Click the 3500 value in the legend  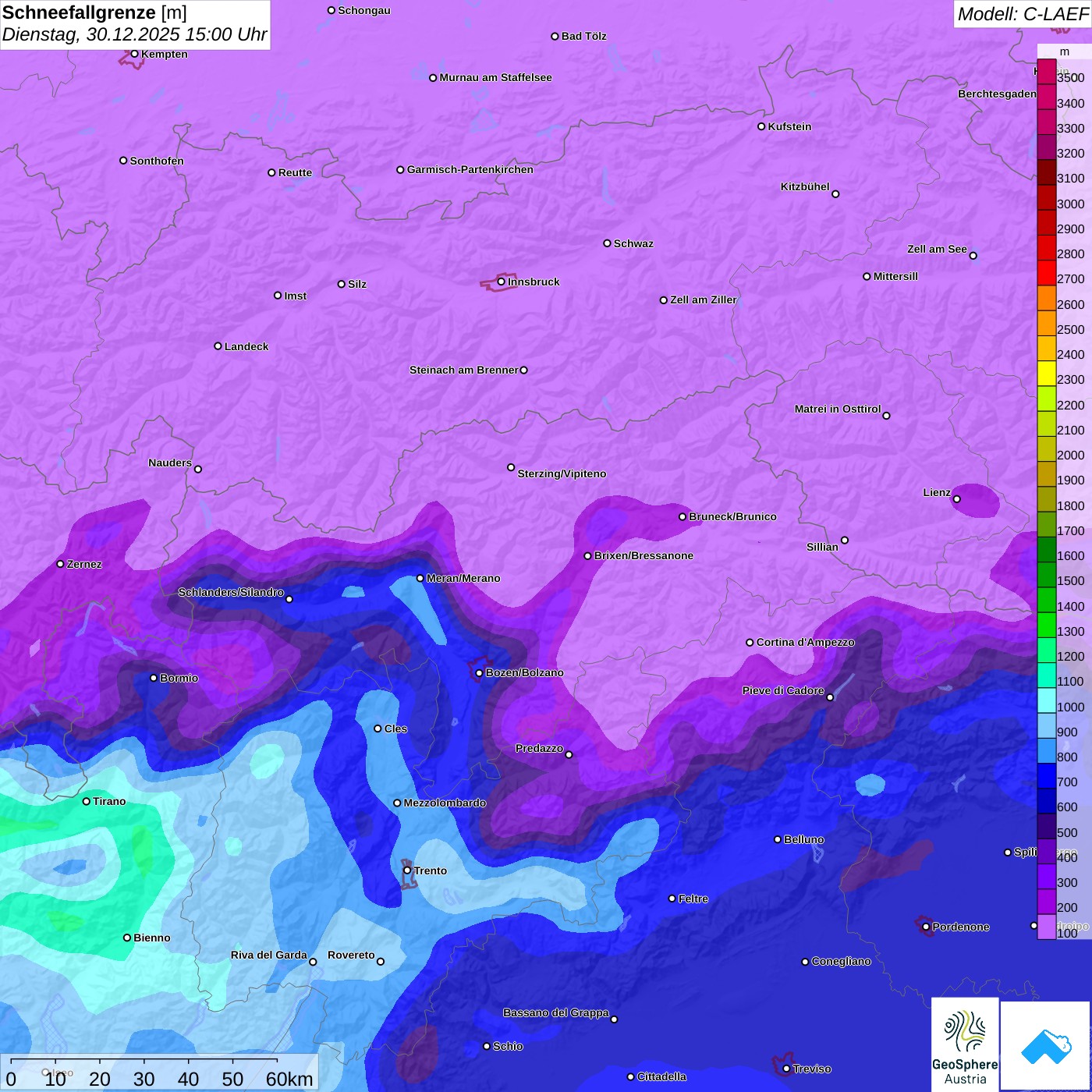[1070, 78]
